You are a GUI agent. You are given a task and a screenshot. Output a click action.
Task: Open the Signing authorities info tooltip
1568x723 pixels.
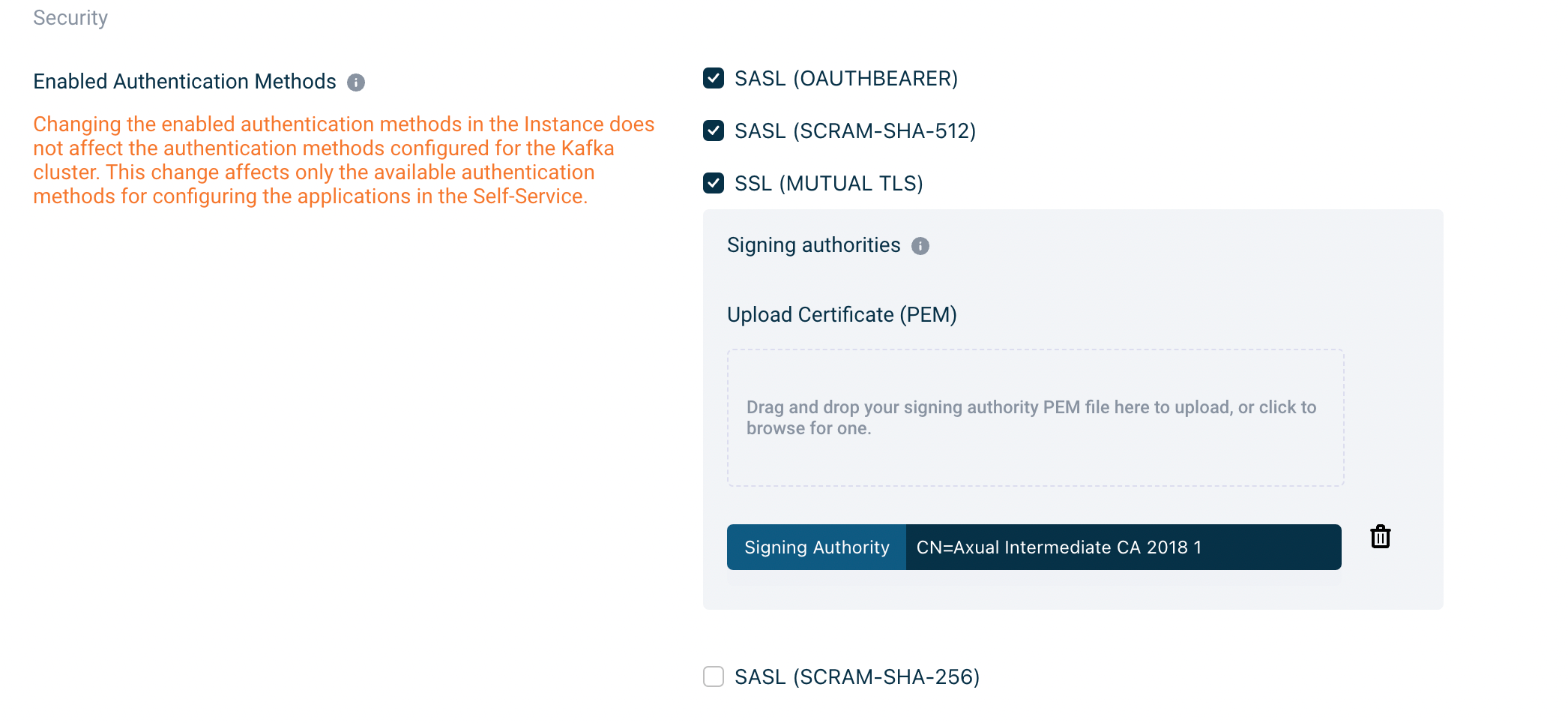[920, 245]
